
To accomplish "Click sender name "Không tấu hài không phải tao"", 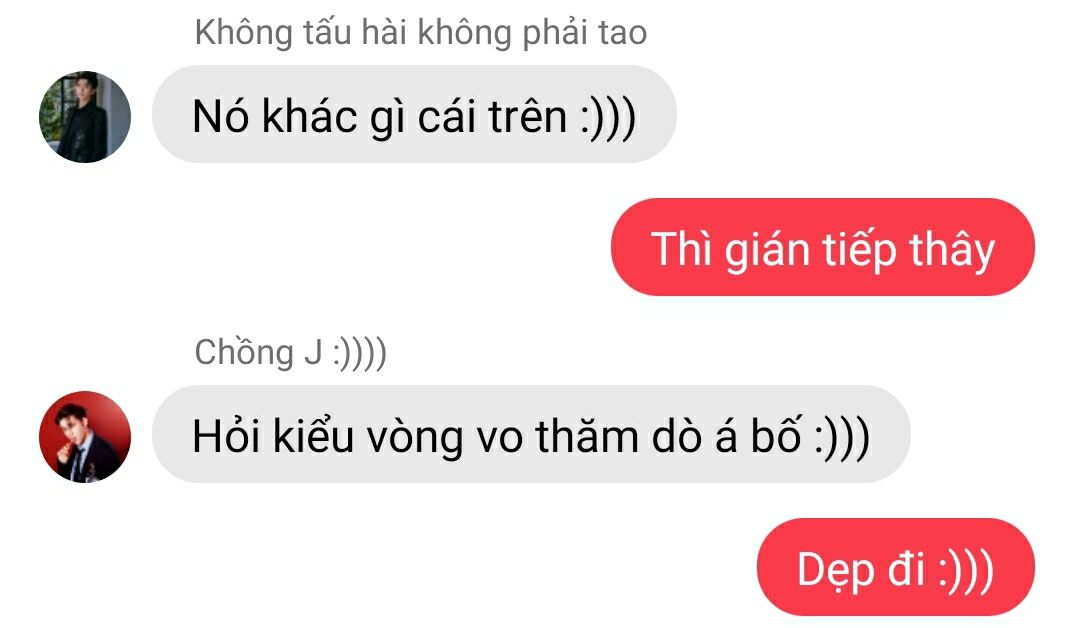I will (420, 32).
